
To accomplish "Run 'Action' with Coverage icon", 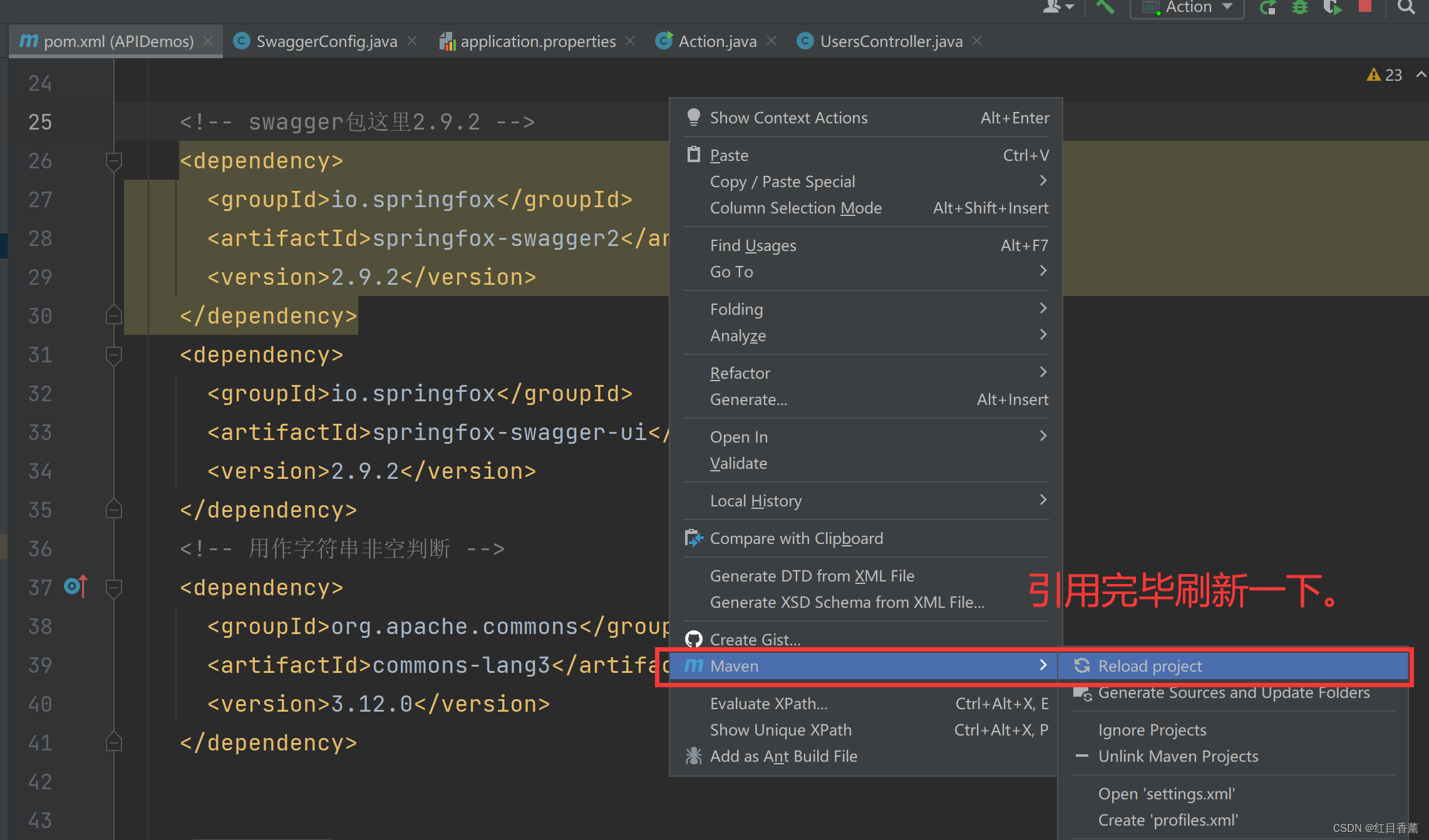I will coord(1332,8).
